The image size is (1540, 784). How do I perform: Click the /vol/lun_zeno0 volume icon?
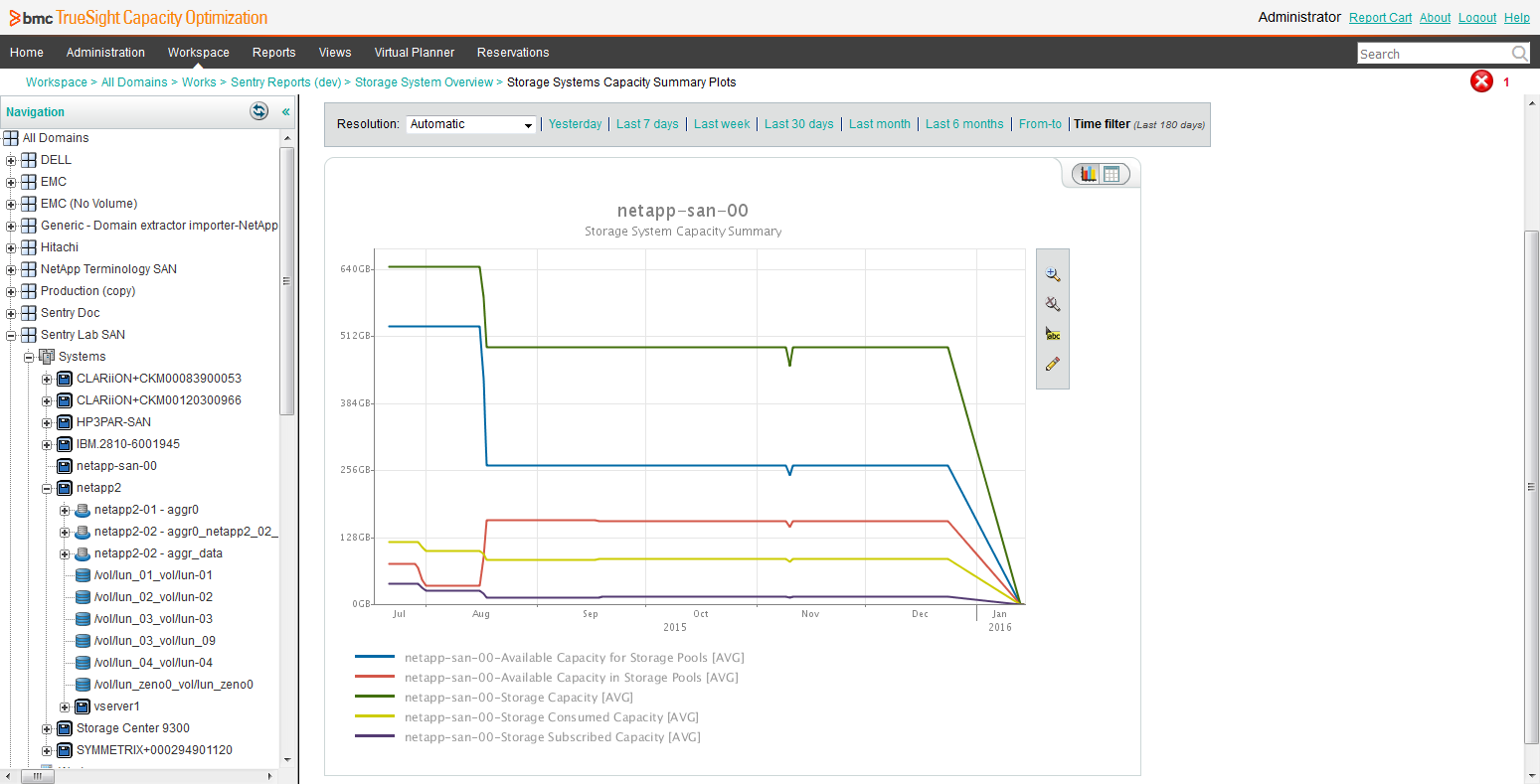click(x=83, y=685)
